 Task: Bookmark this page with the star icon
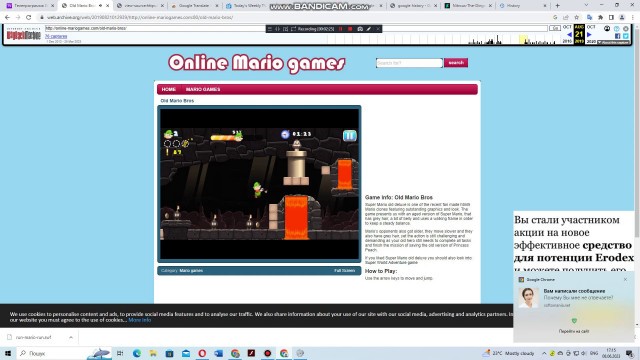(x=576, y=17)
